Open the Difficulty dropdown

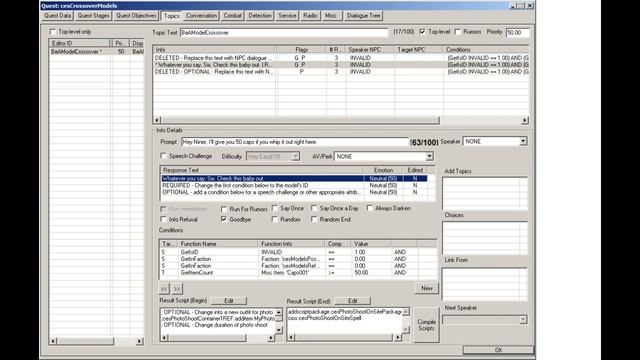coord(295,156)
